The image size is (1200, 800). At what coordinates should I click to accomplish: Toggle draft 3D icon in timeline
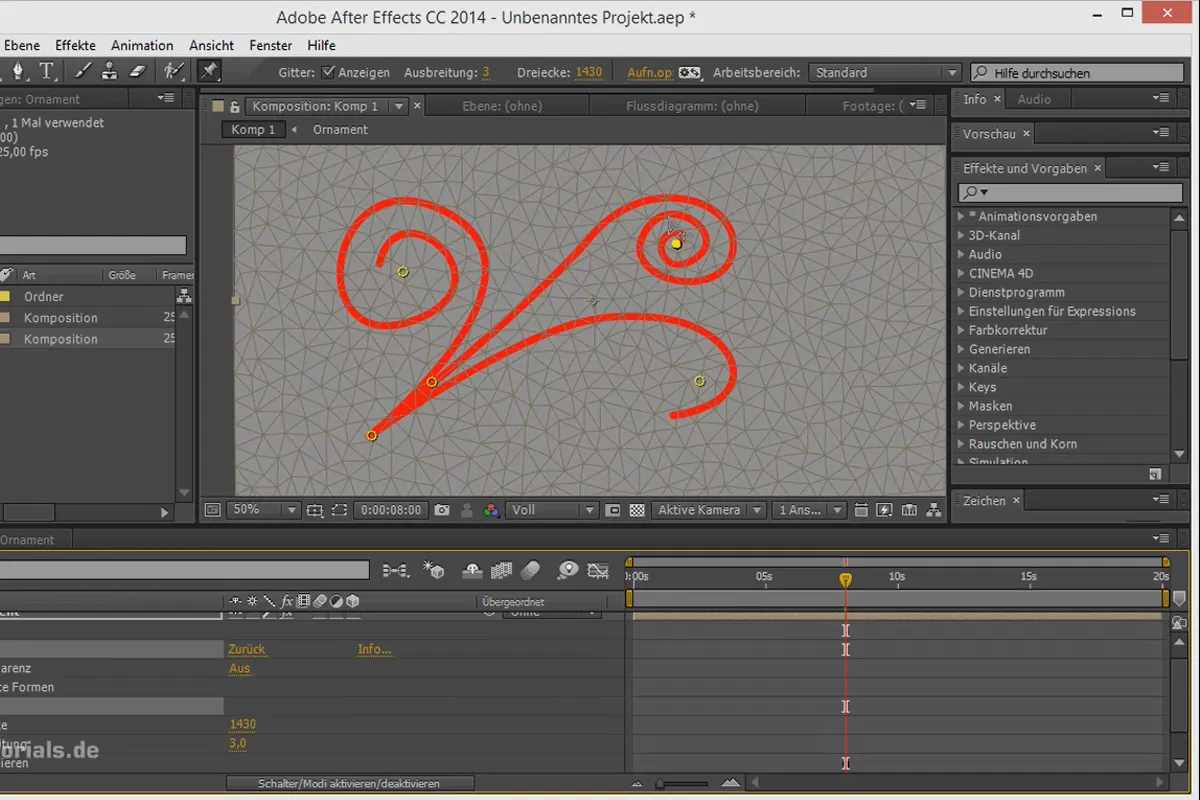click(434, 570)
